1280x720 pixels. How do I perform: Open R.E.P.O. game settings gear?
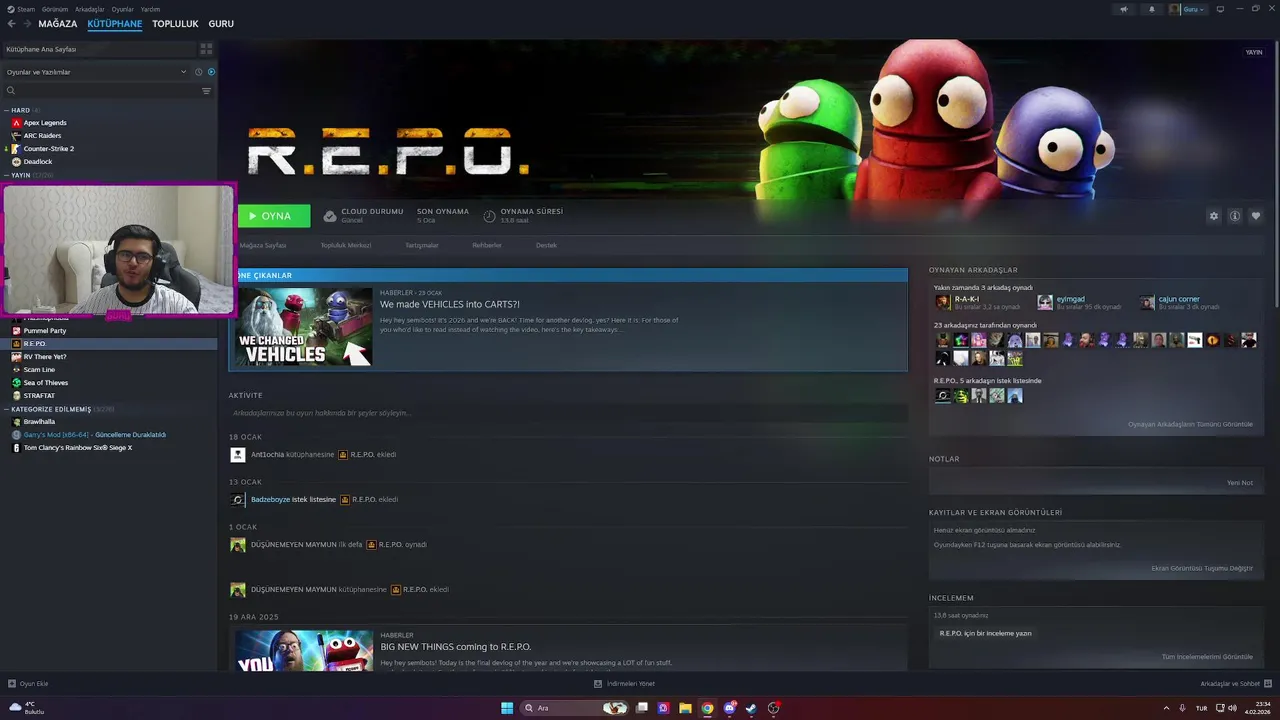tap(1214, 216)
